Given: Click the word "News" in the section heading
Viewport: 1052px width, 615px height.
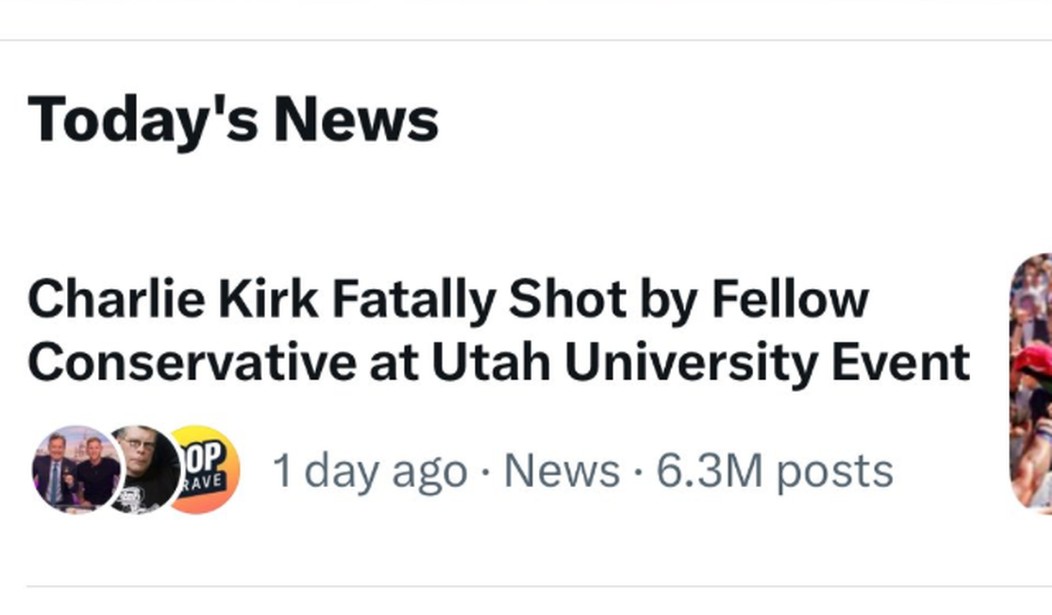Looking at the screenshot, I should (355, 119).
